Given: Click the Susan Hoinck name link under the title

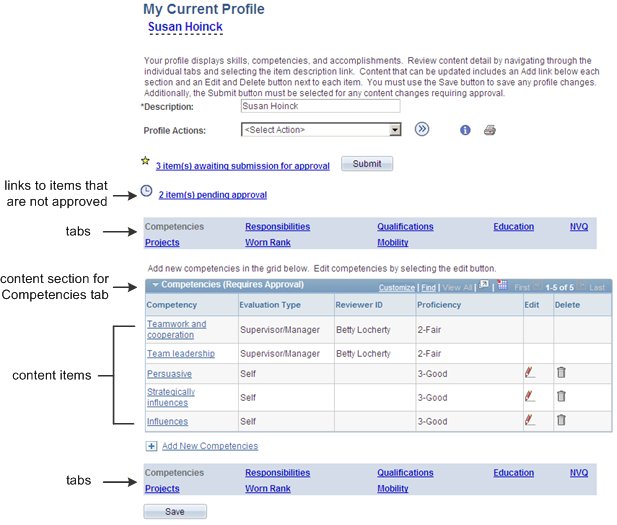Looking at the screenshot, I should pyautogui.click(x=185, y=27).
